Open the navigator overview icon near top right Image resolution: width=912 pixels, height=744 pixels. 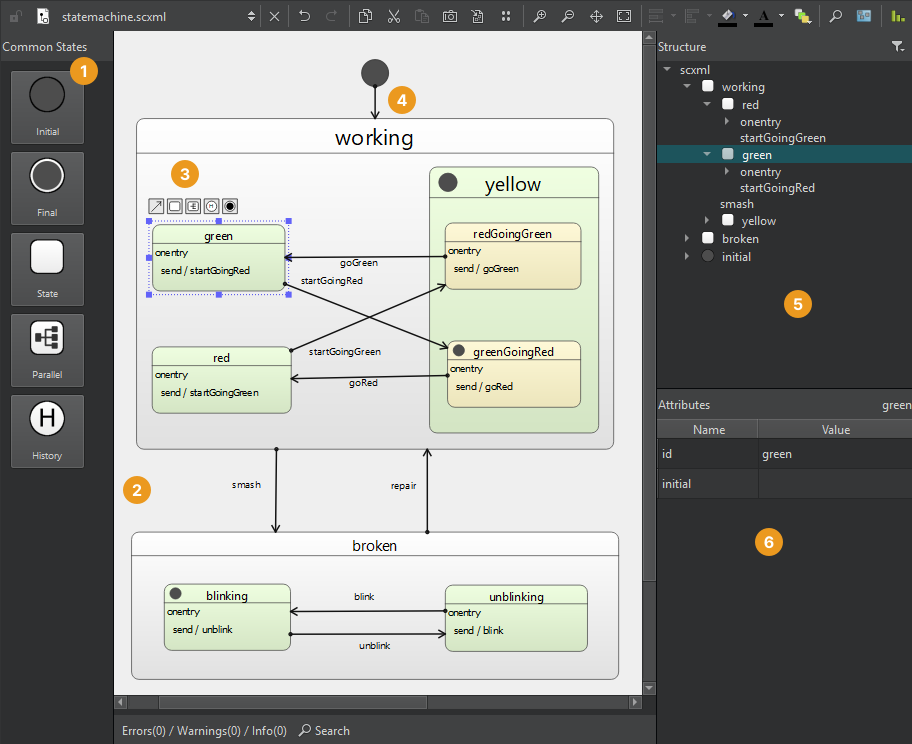point(862,16)
